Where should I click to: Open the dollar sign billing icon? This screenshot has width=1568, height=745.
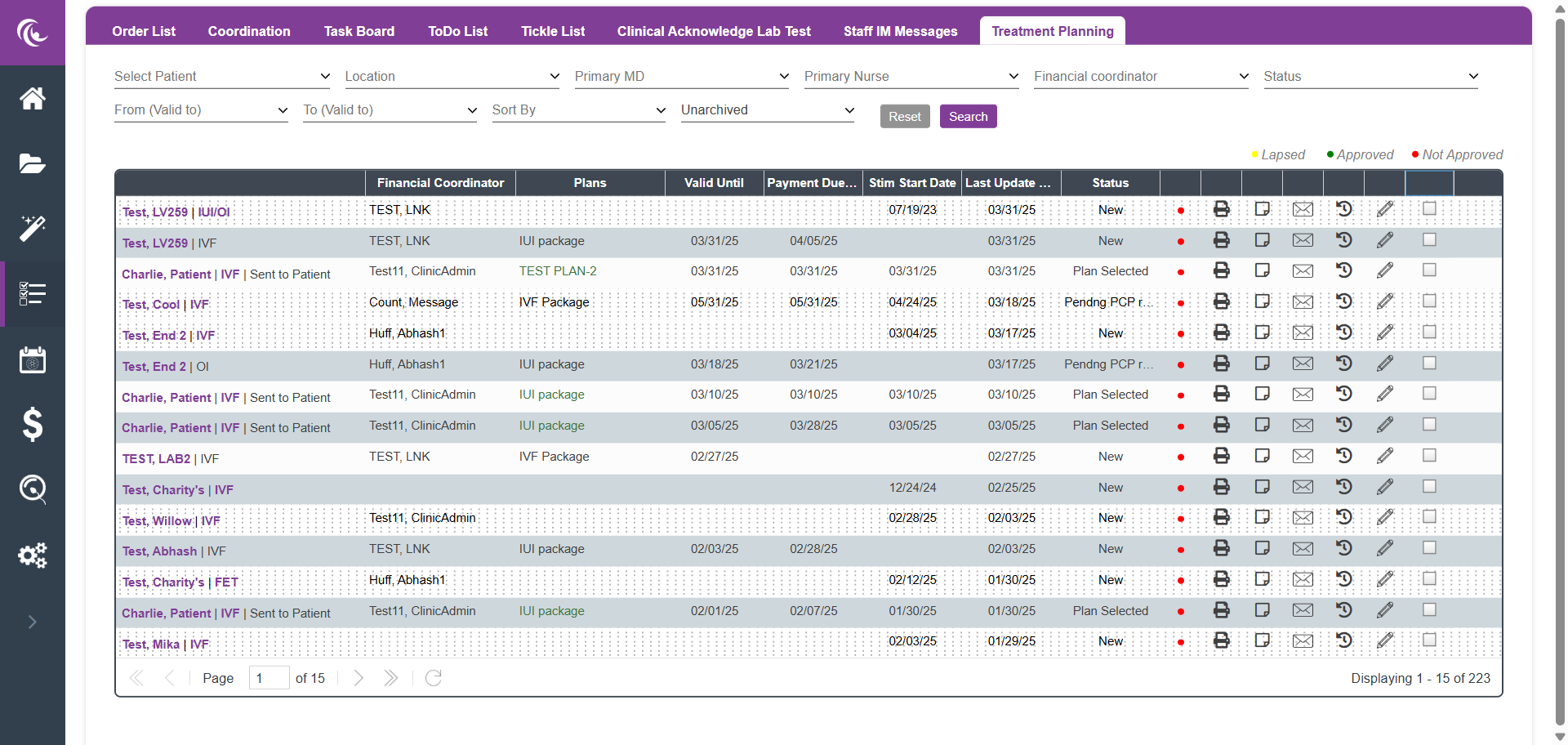[x=32, y=425]
